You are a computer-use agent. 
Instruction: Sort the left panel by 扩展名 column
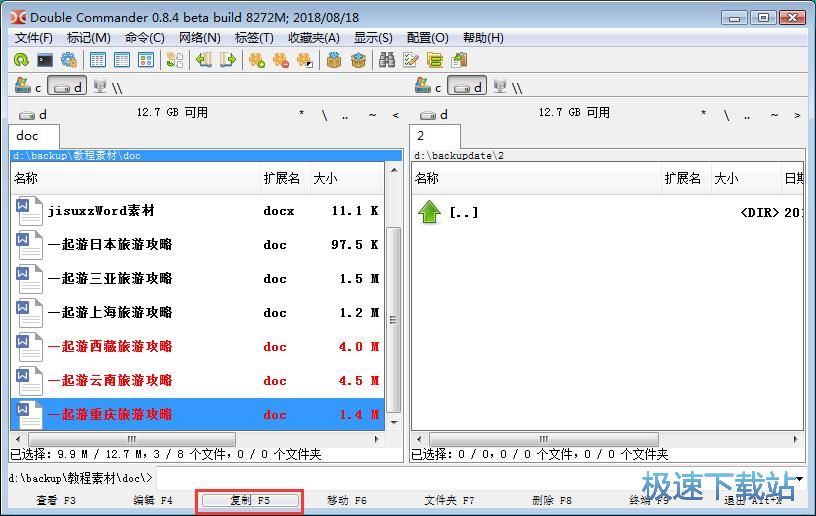(x=285, y=178)
